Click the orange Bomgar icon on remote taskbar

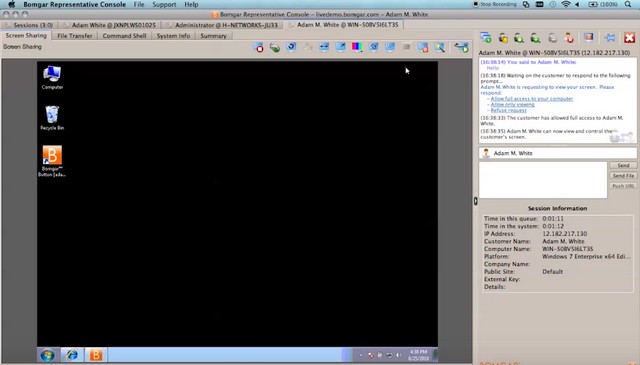[x=96, y=355]
